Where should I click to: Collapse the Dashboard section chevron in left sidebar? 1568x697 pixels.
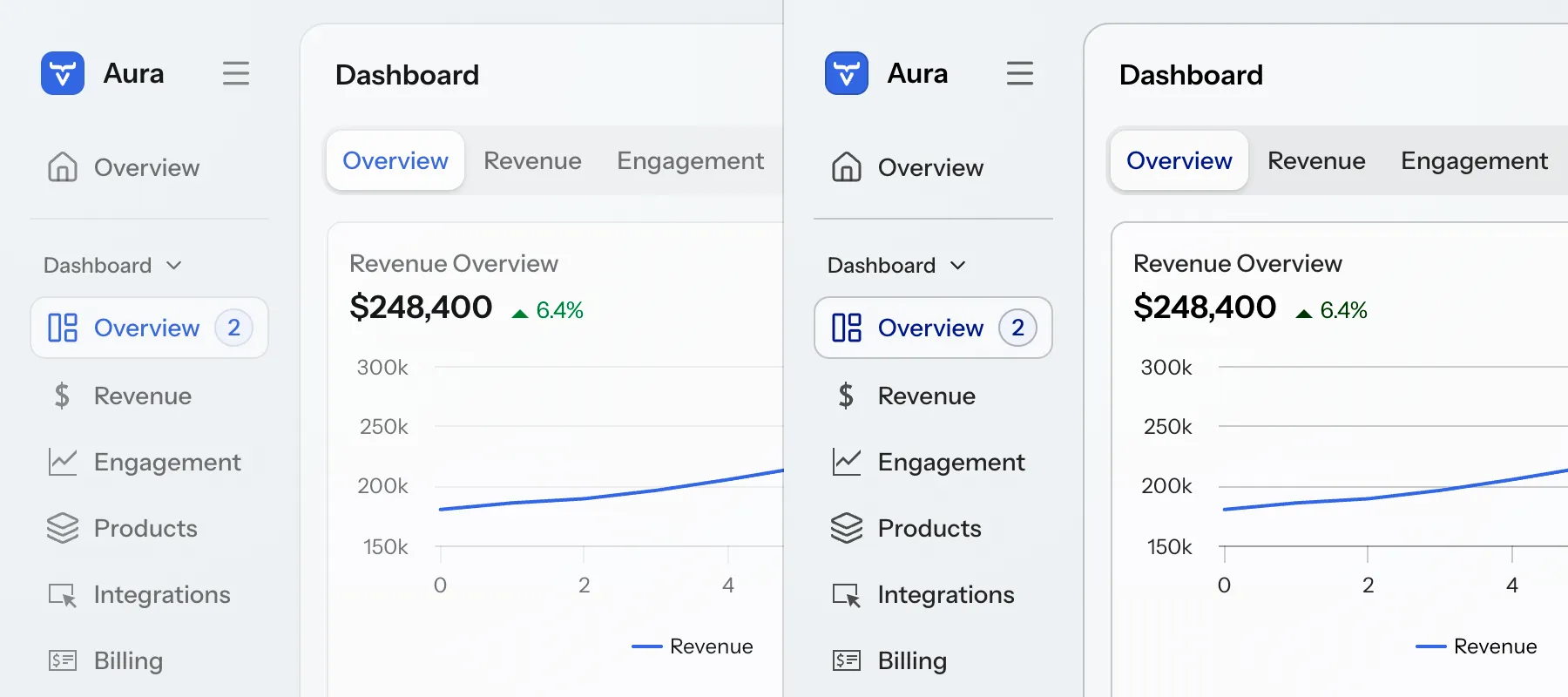(x=174, y=265)
